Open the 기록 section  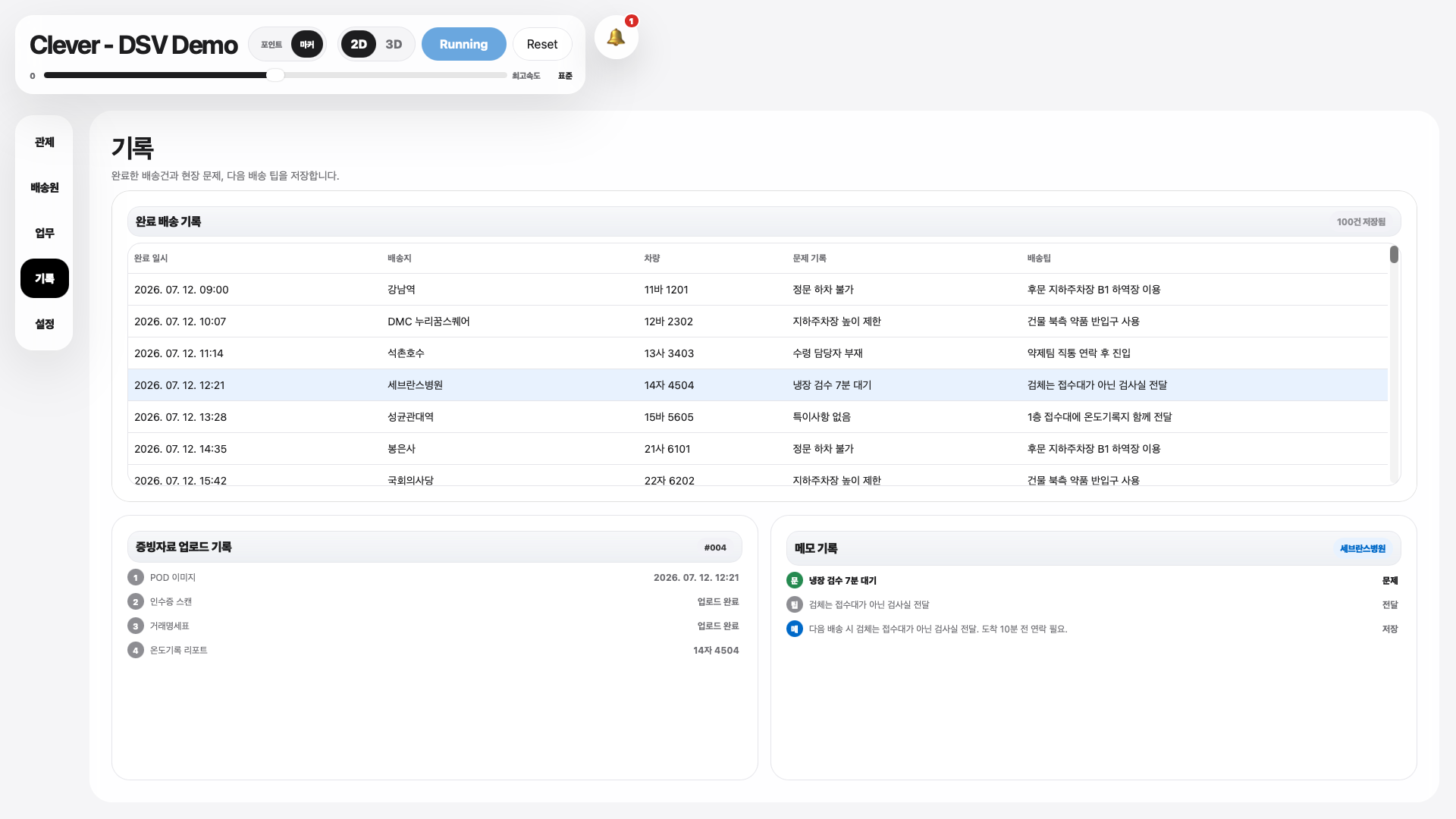pyautogui.click(x=45, y=278)
